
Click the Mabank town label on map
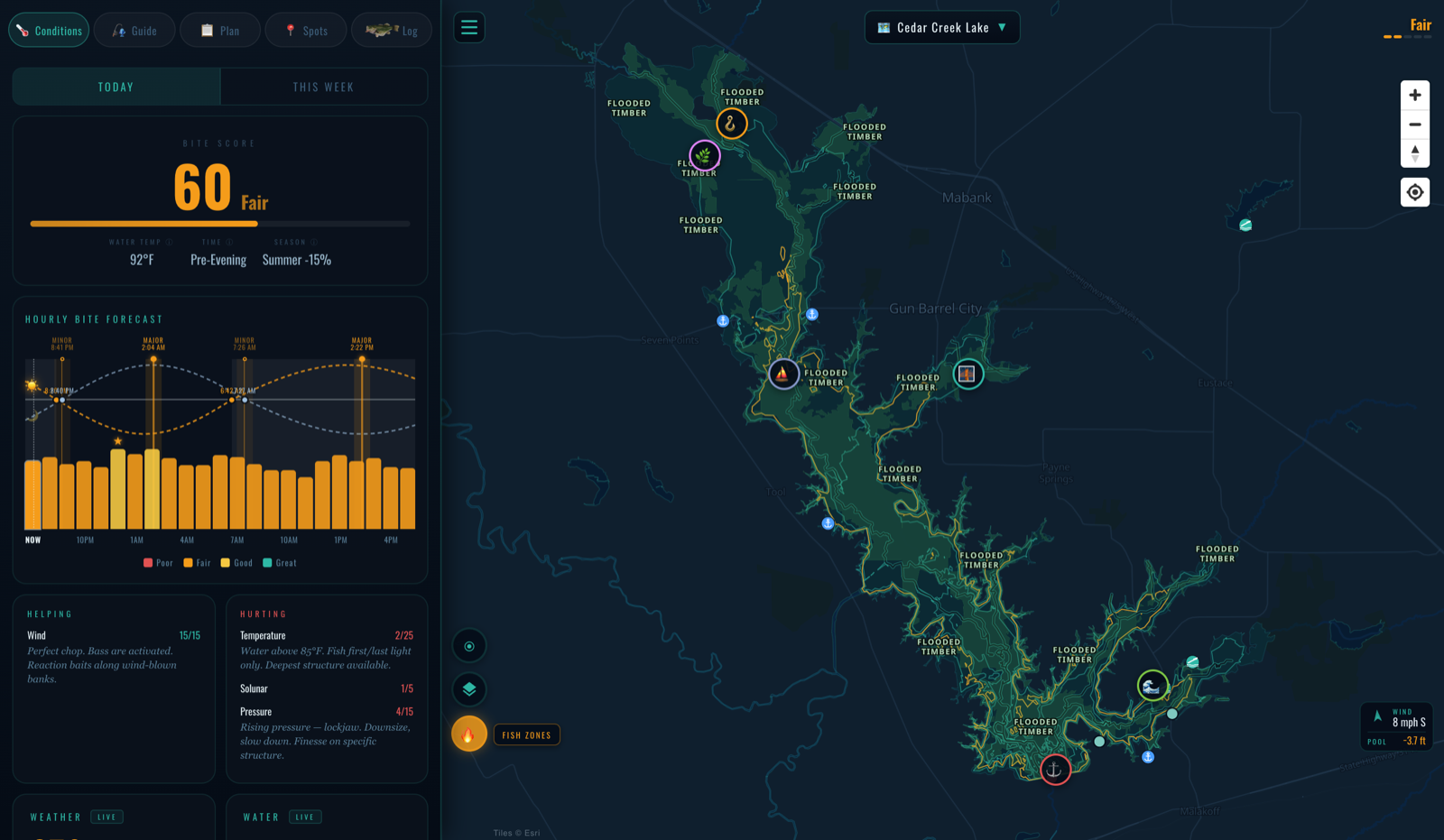tap(967, 198)
